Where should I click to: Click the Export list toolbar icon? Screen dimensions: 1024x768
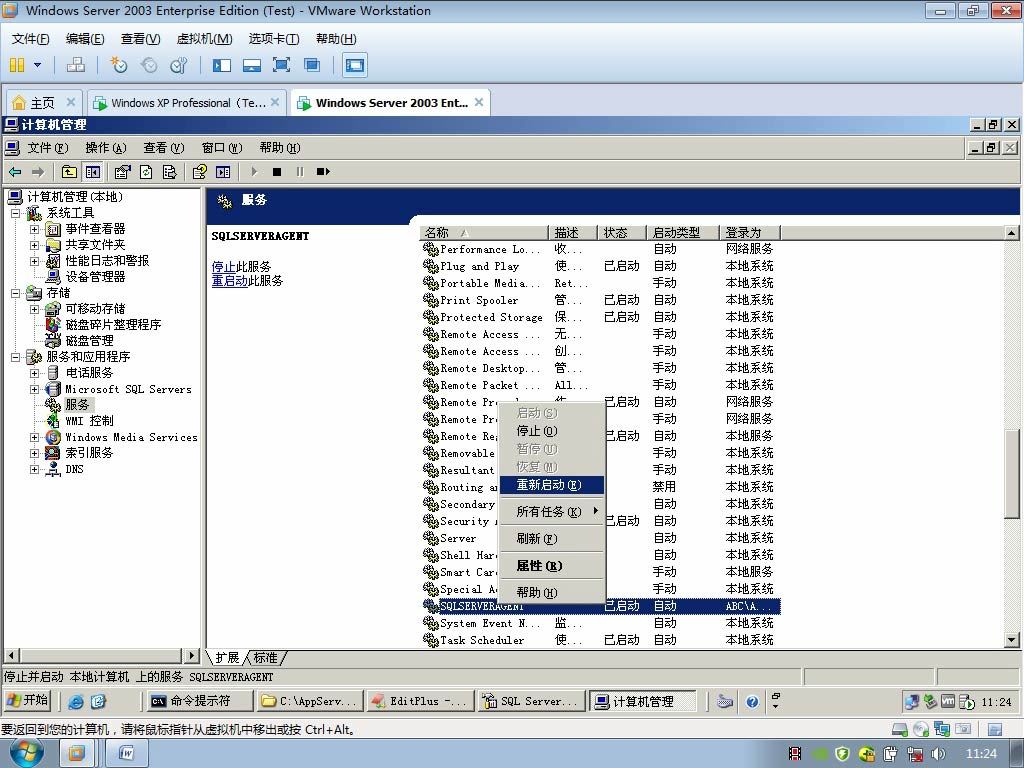tap(169, 172)
